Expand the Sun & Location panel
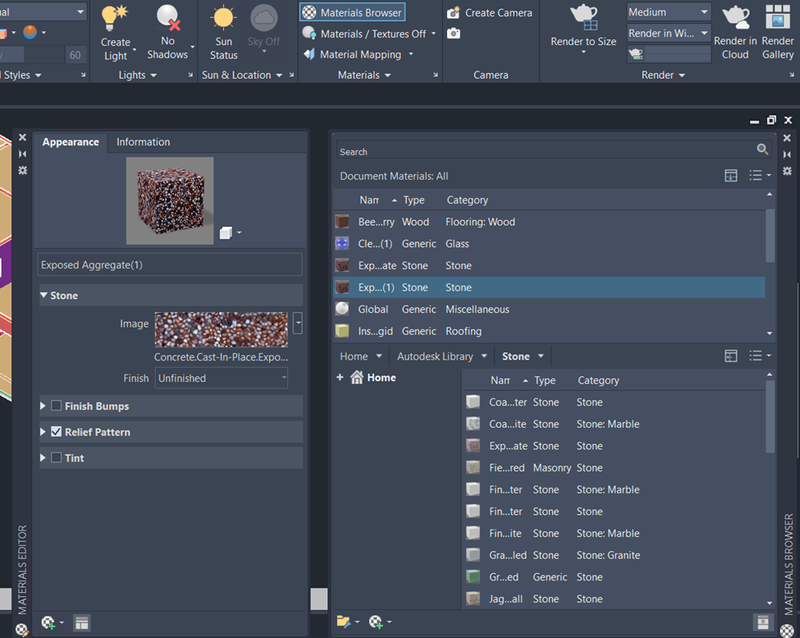The height and width of the screenshot is (638, 800). (x=242, y=75)
